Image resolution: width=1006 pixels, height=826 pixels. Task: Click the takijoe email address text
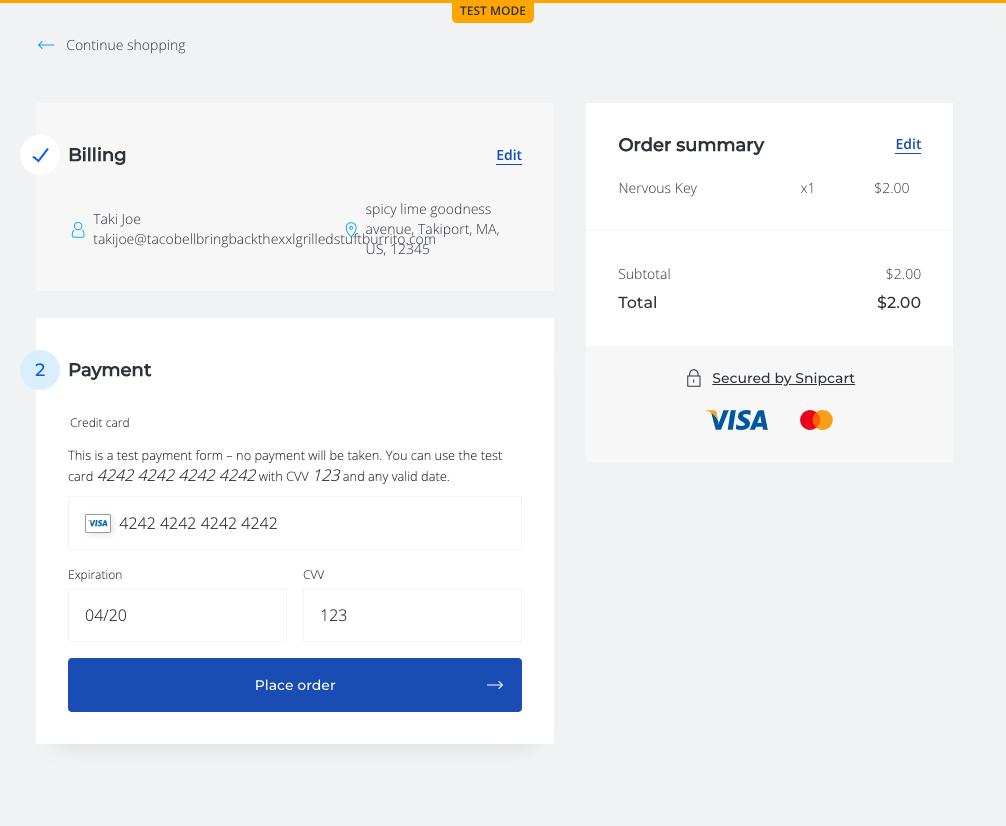264,239
